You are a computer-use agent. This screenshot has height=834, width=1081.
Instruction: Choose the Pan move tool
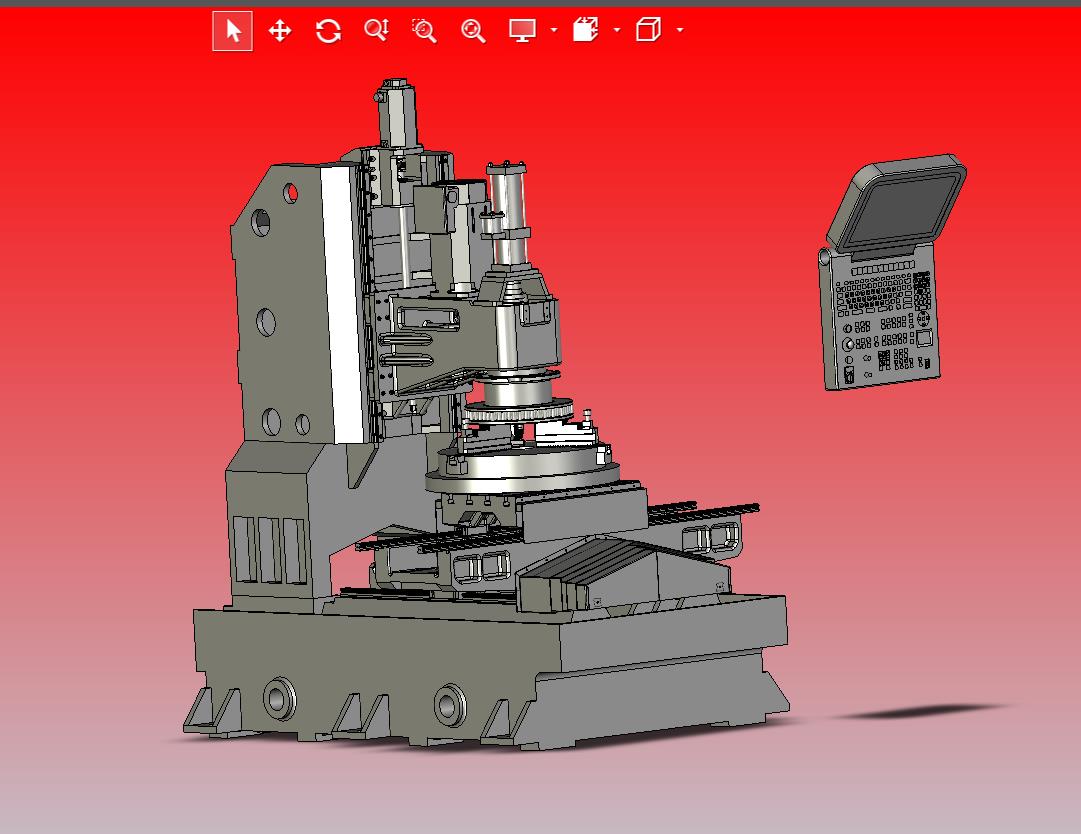pos(280,31)
